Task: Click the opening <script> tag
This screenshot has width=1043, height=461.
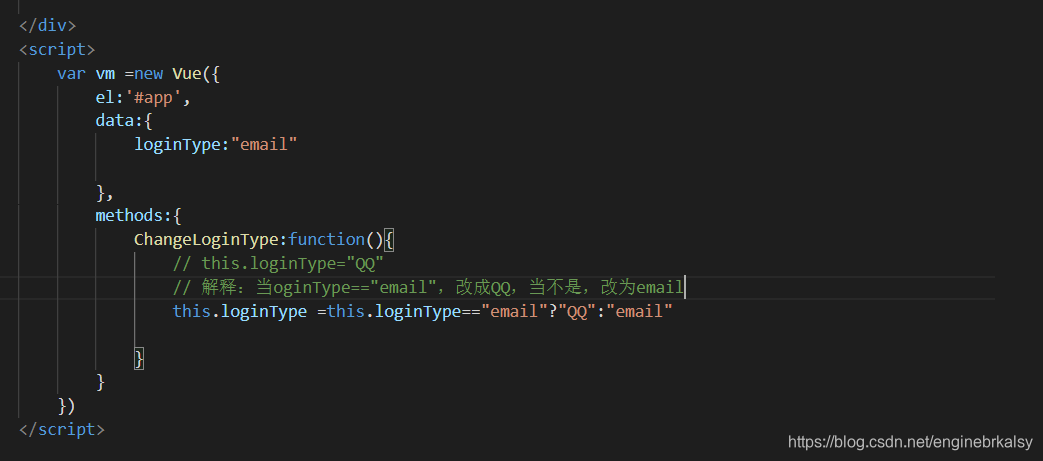Action: pos(57,50)
